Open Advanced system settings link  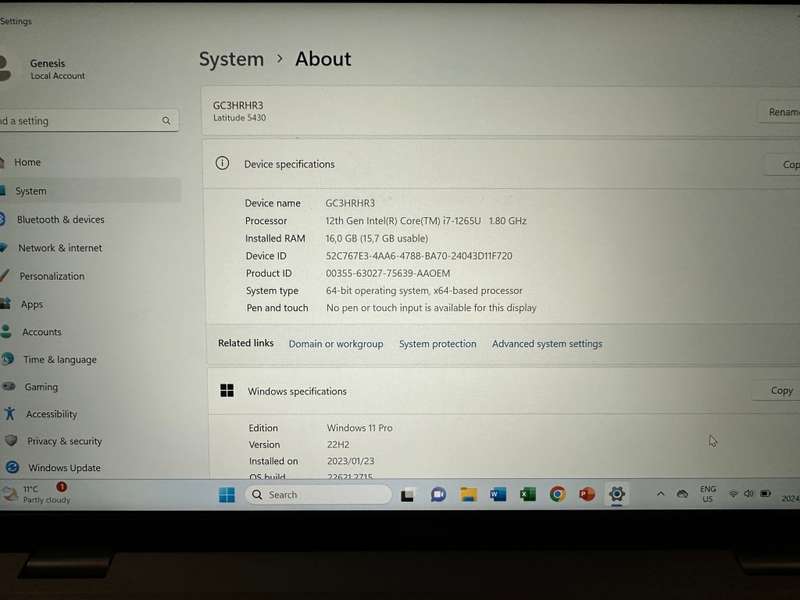pos(547,344)
